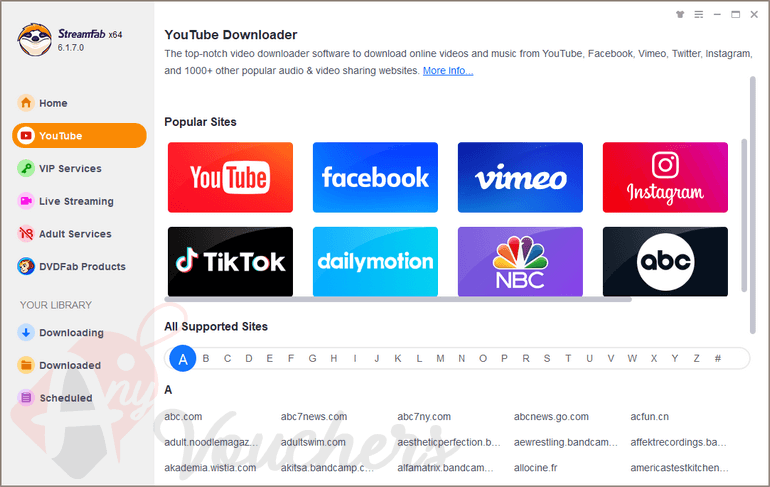Image resolution: width=770 pixels, height=487 pixels.
Task: Open the Home section icon
Action: (26, 103)
